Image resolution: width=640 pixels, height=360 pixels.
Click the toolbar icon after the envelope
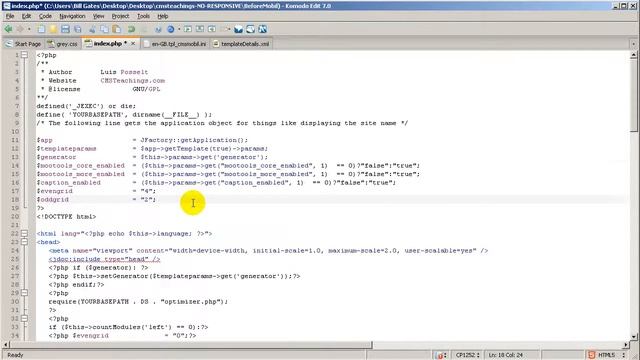pyautogui.click(x=250, y=29)
